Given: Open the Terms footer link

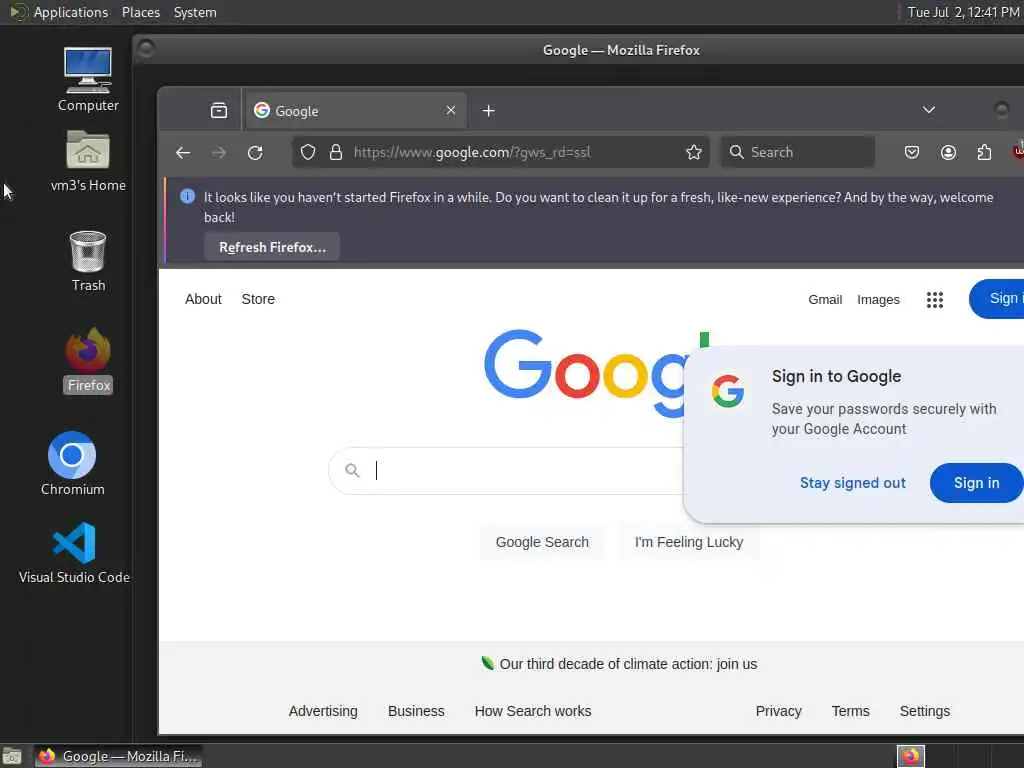Looking at the screenshot, I should [850, 711].
